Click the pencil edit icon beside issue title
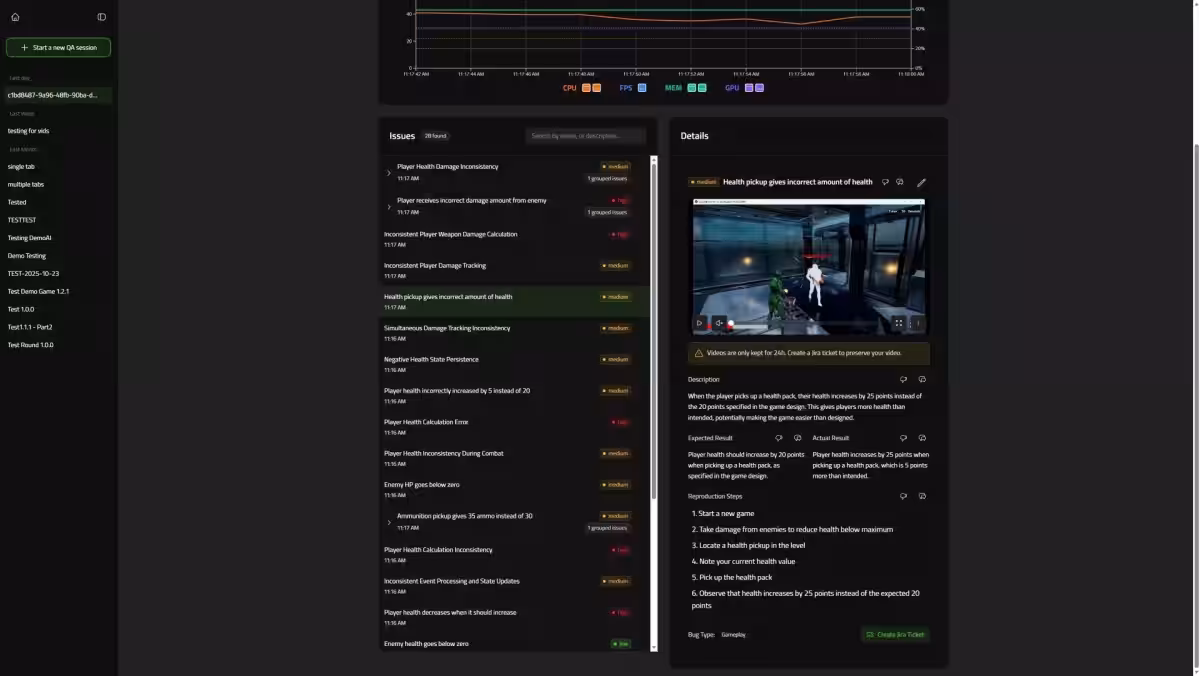This screenshot has height=676, width=1200. 921,183
